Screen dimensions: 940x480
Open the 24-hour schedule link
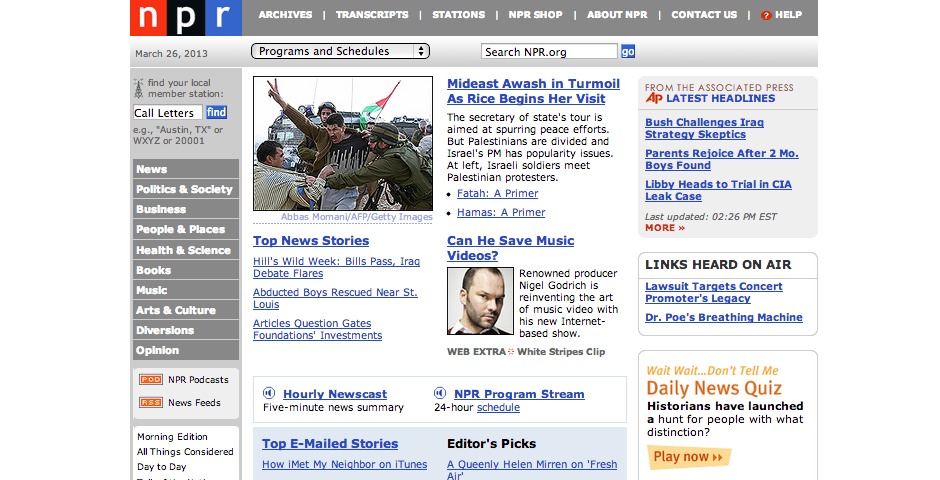[498, 407]
